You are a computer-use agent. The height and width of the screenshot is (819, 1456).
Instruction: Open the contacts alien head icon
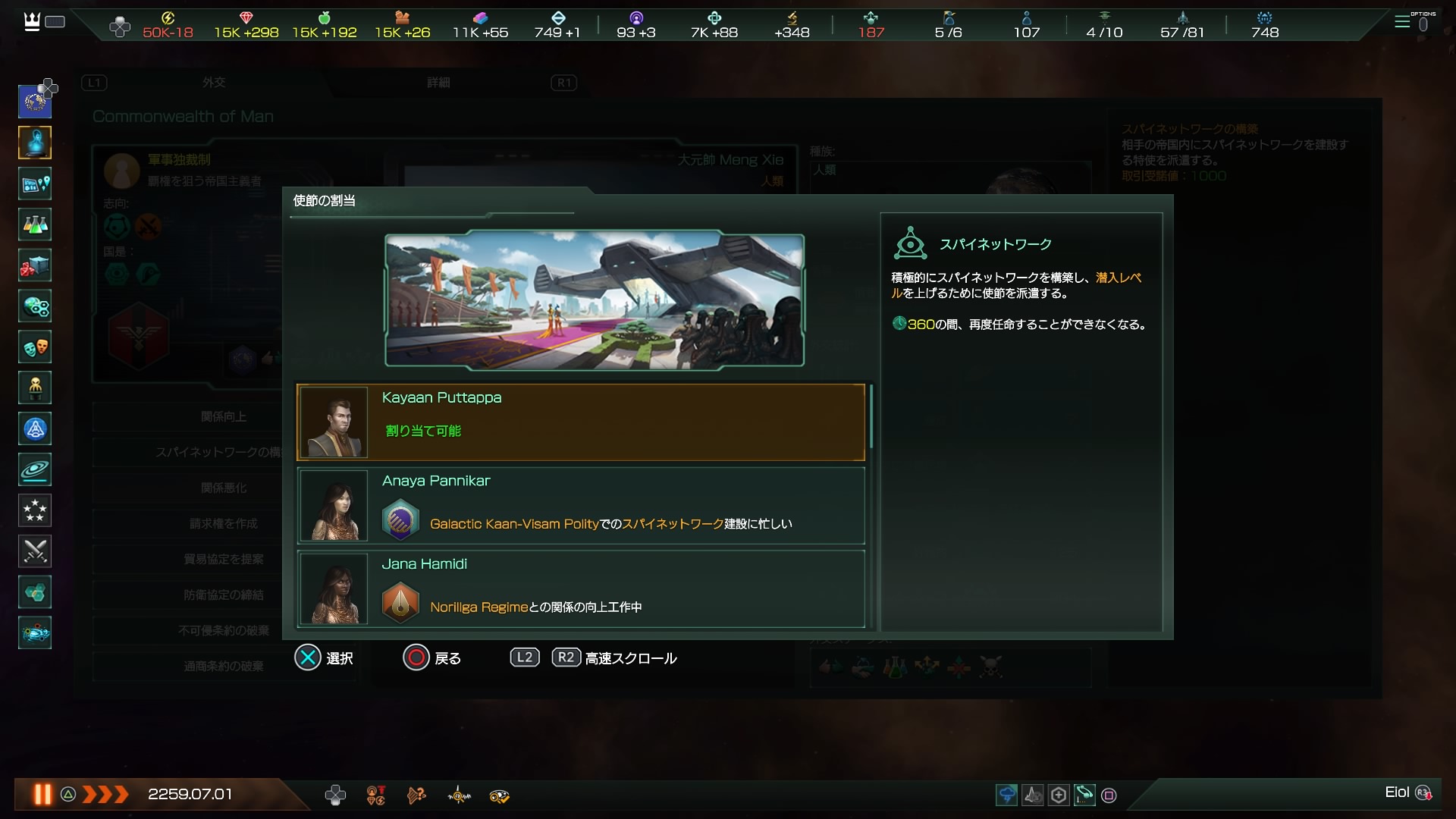pyautogui.click(x=35, y=143)
